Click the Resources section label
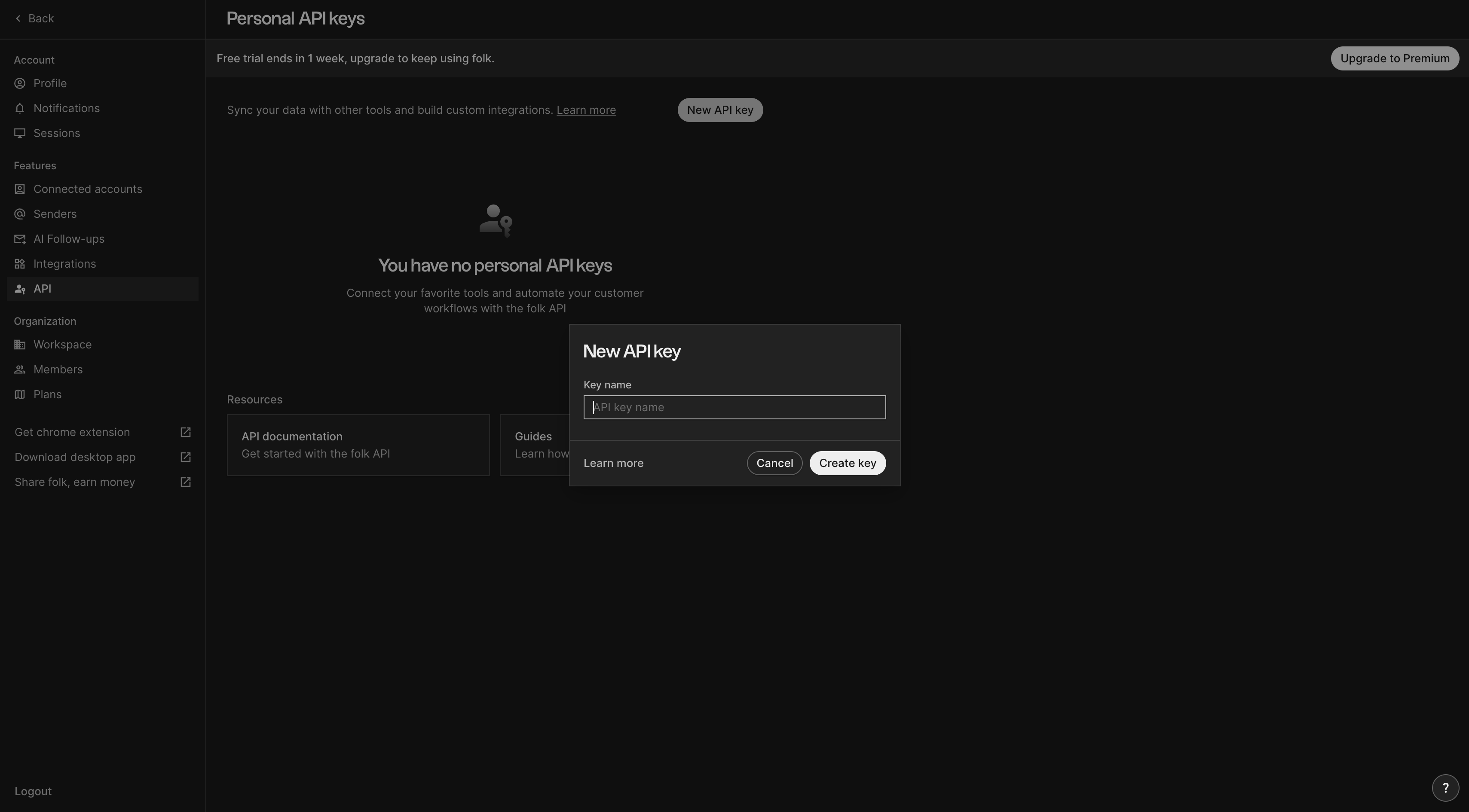1469x812 pixels. [254, 400]
